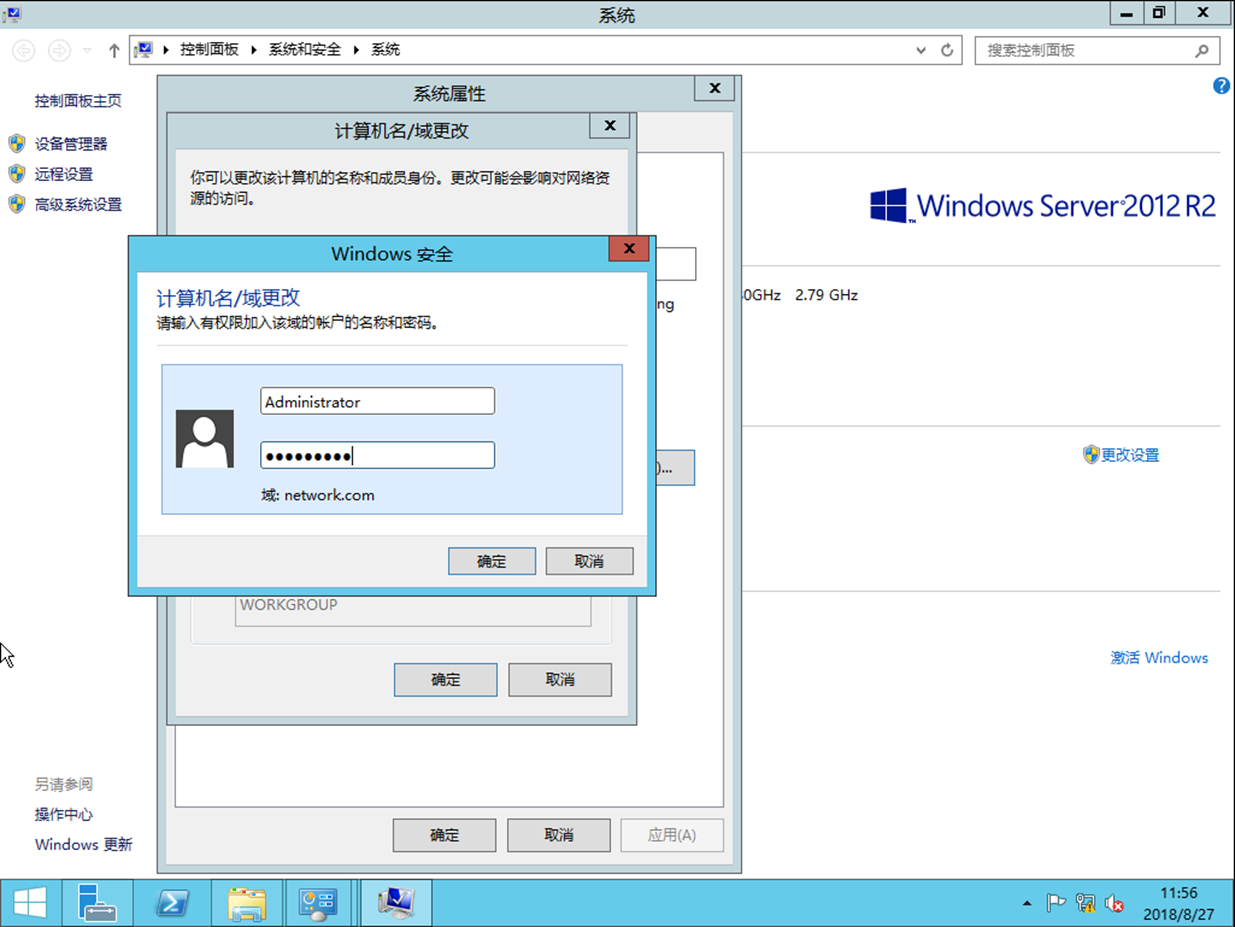Click 取消 in 计算机名/域更改 dialog
Image resolution: width=1235 pixels, height=927 pixels.
point(560,680)
